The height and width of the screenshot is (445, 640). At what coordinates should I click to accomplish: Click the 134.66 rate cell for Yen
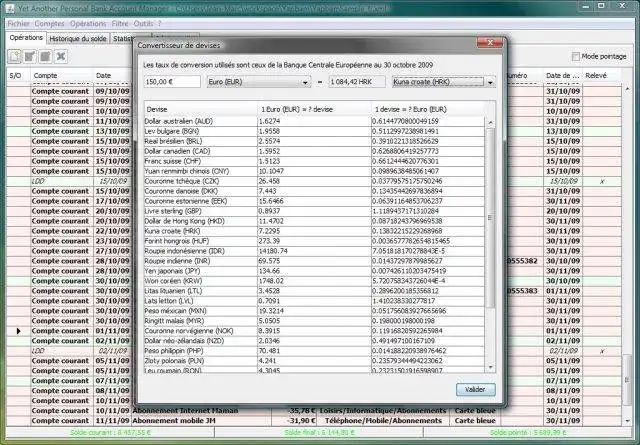tap(314, 271)
